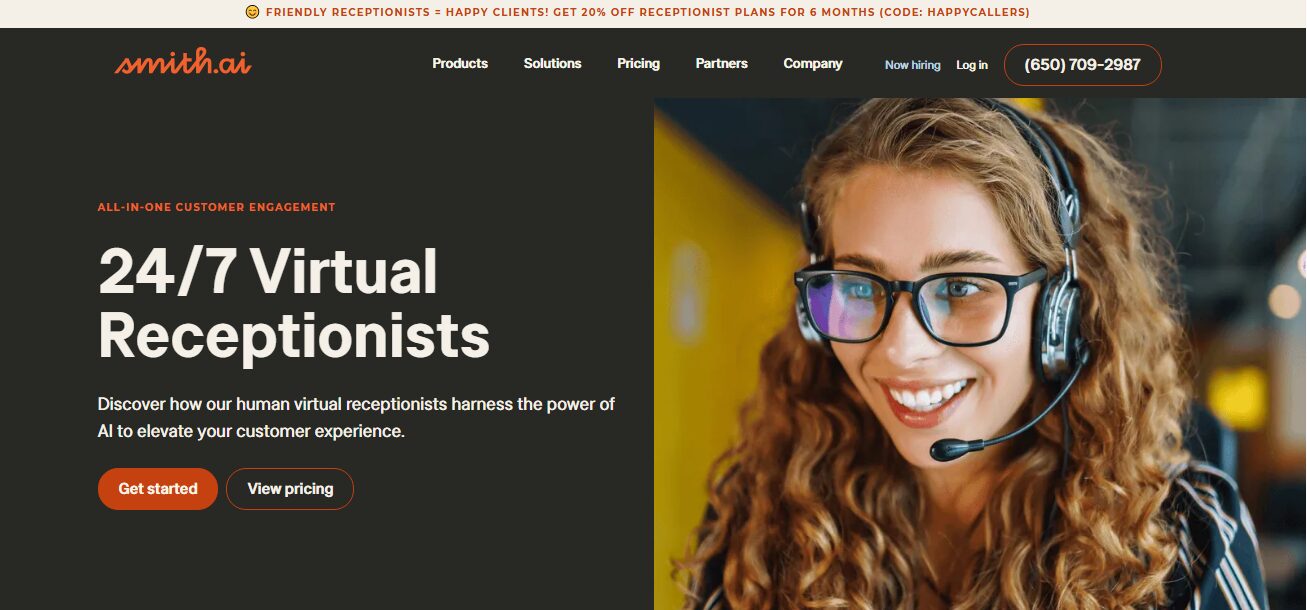Select Log in at the top
1307x610 pixels.
point(971,65)
